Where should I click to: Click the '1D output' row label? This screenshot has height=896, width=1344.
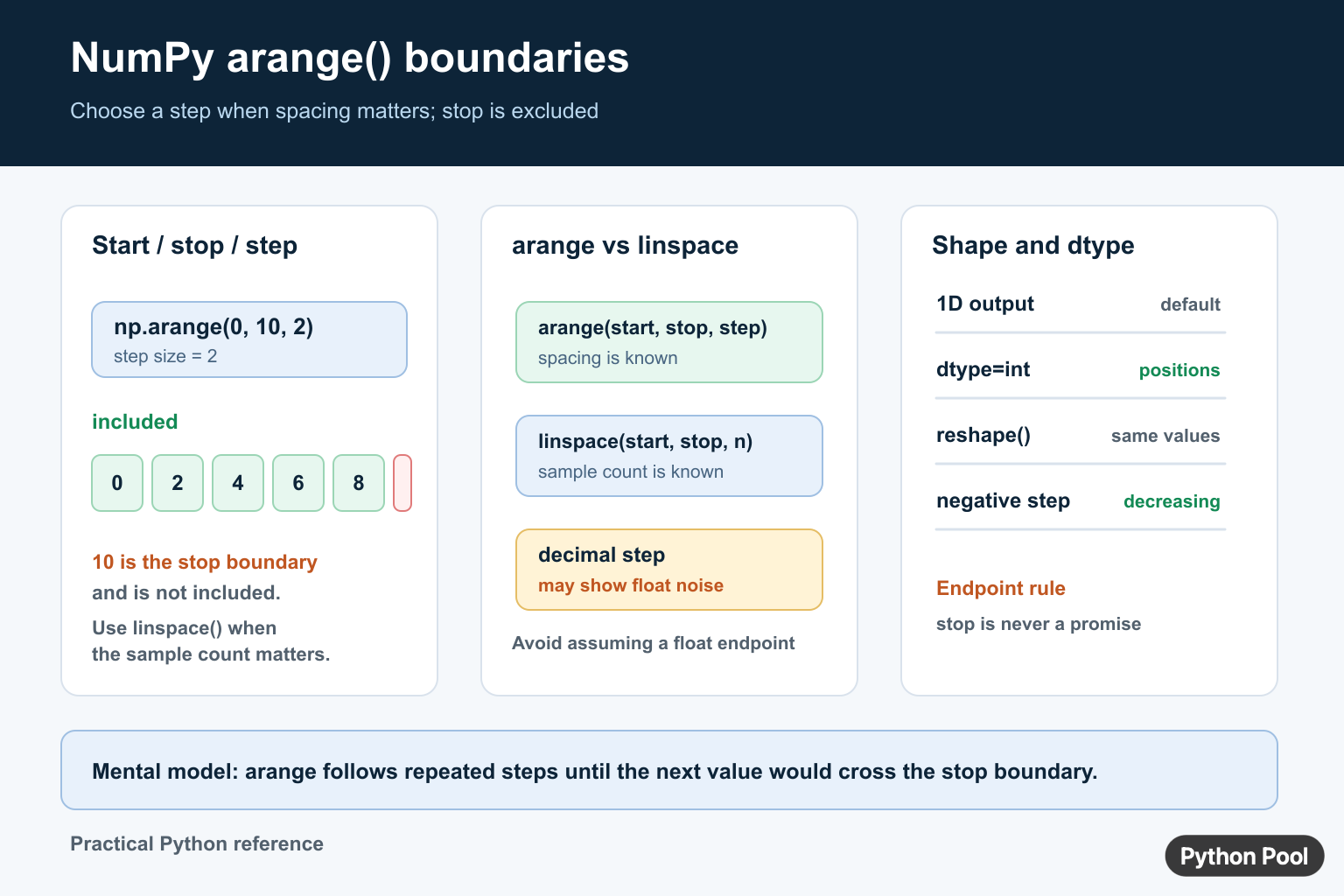tap(985, 304)
